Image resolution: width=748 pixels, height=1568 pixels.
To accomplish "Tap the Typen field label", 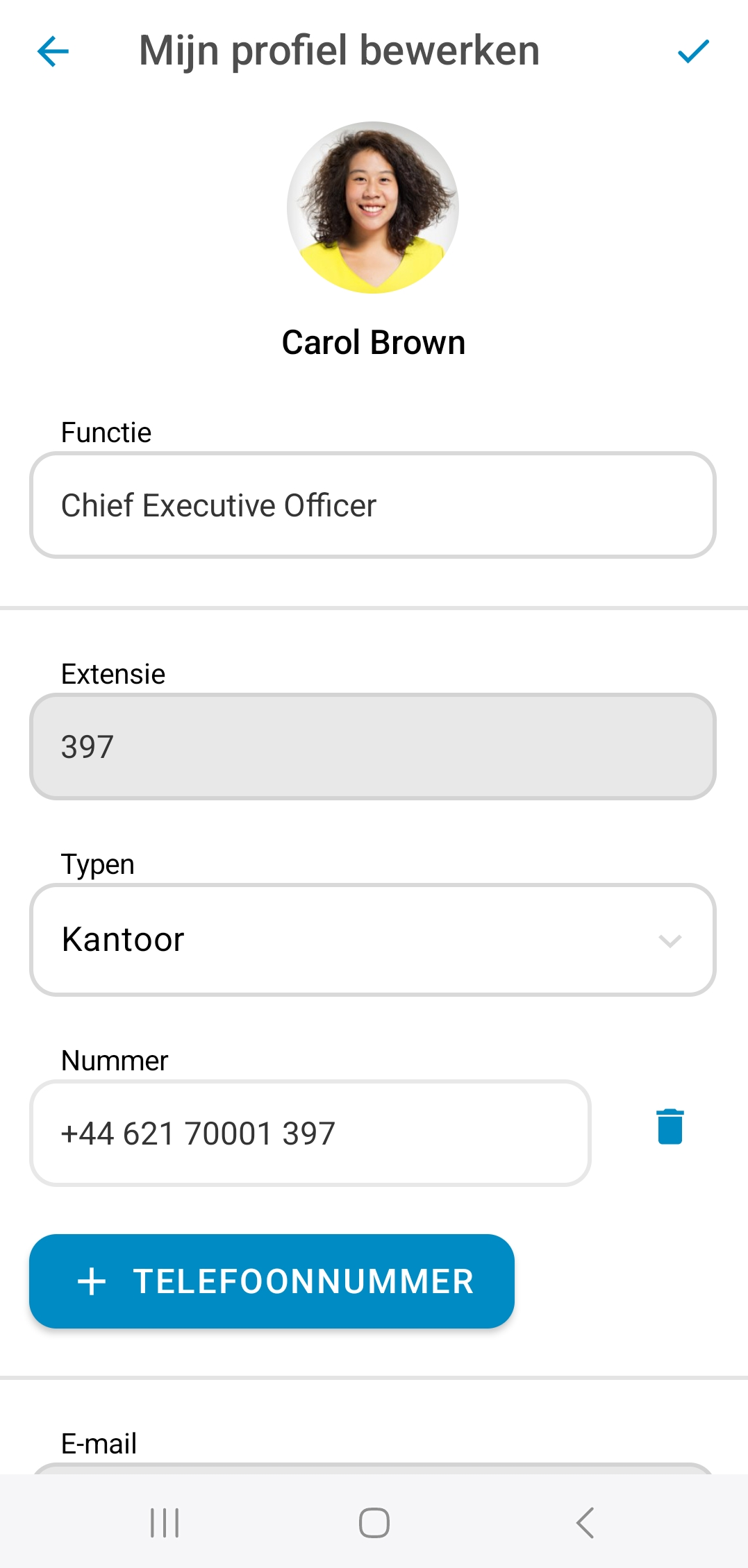I will pyautogui.click(x=98, y=865).
